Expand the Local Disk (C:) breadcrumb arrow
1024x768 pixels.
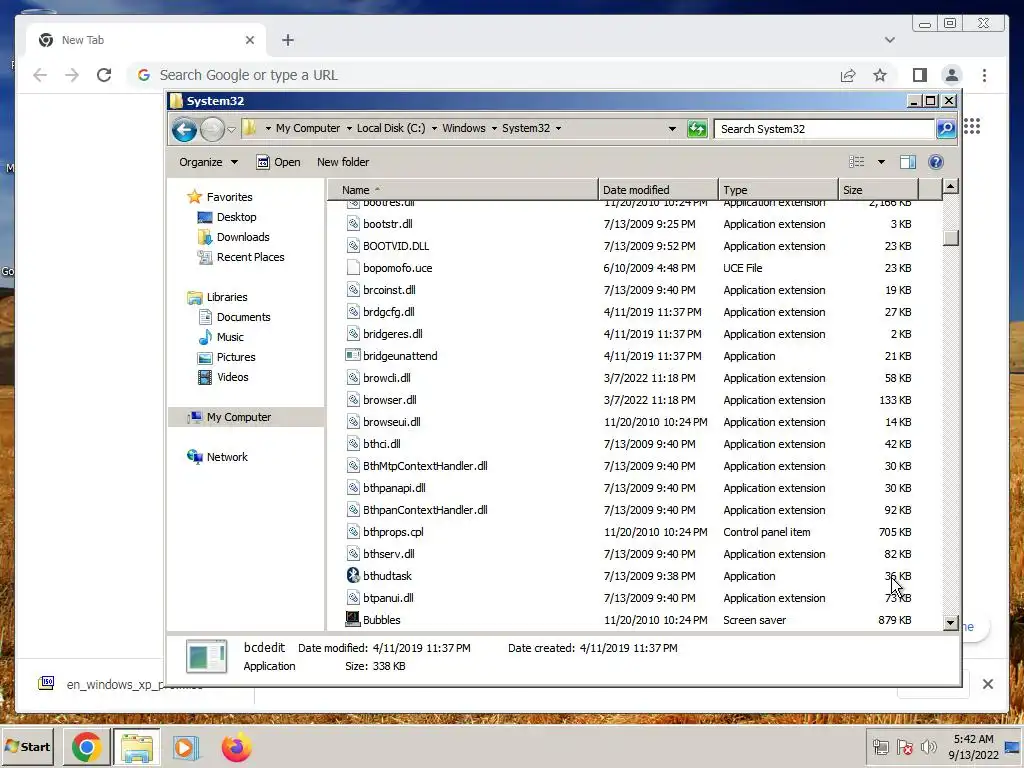[x=434, y=129]
